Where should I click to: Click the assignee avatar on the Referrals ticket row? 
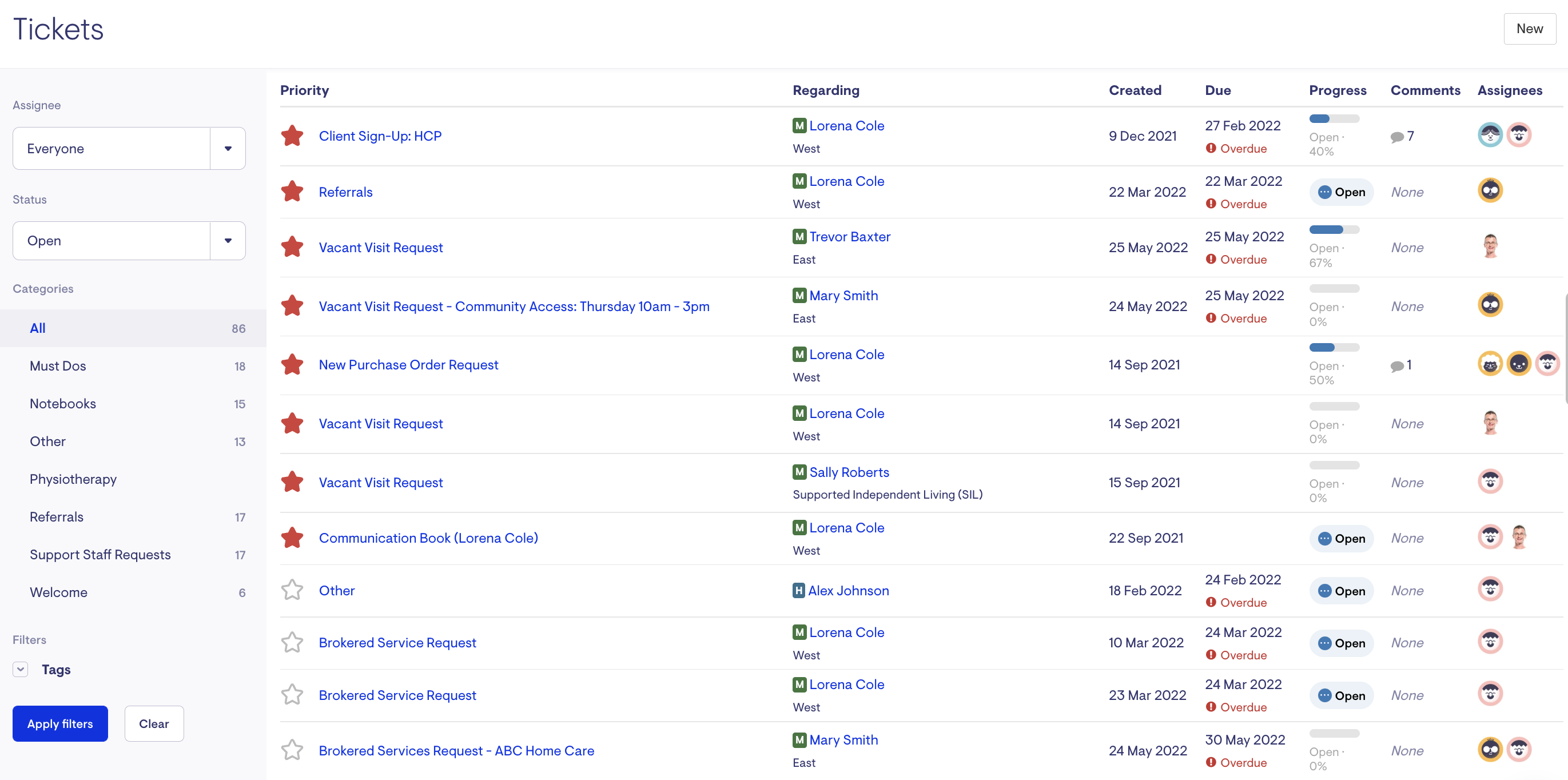click(x=1490, y=191)
